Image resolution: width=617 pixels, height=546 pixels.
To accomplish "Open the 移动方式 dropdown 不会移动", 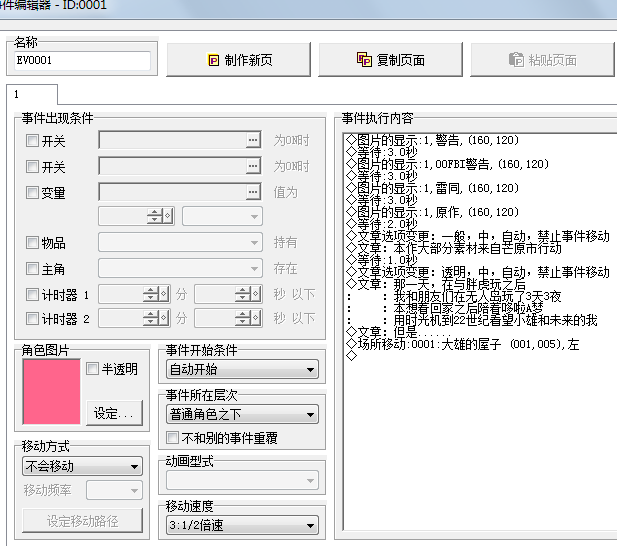I will coord(83,466).
